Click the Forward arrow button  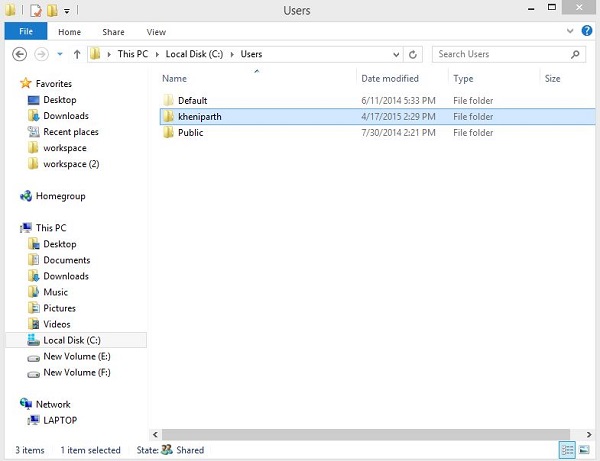tap(41, 54)
